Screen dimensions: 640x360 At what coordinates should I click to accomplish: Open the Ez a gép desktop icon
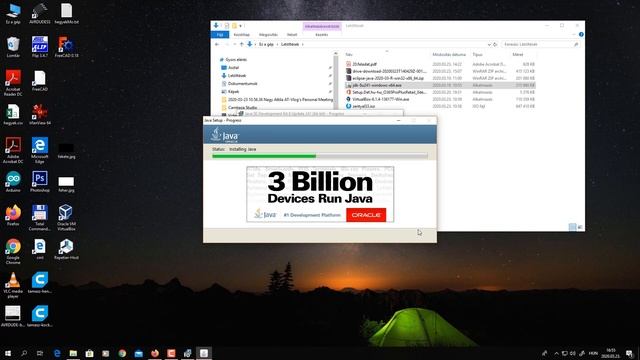coord(13,13)
